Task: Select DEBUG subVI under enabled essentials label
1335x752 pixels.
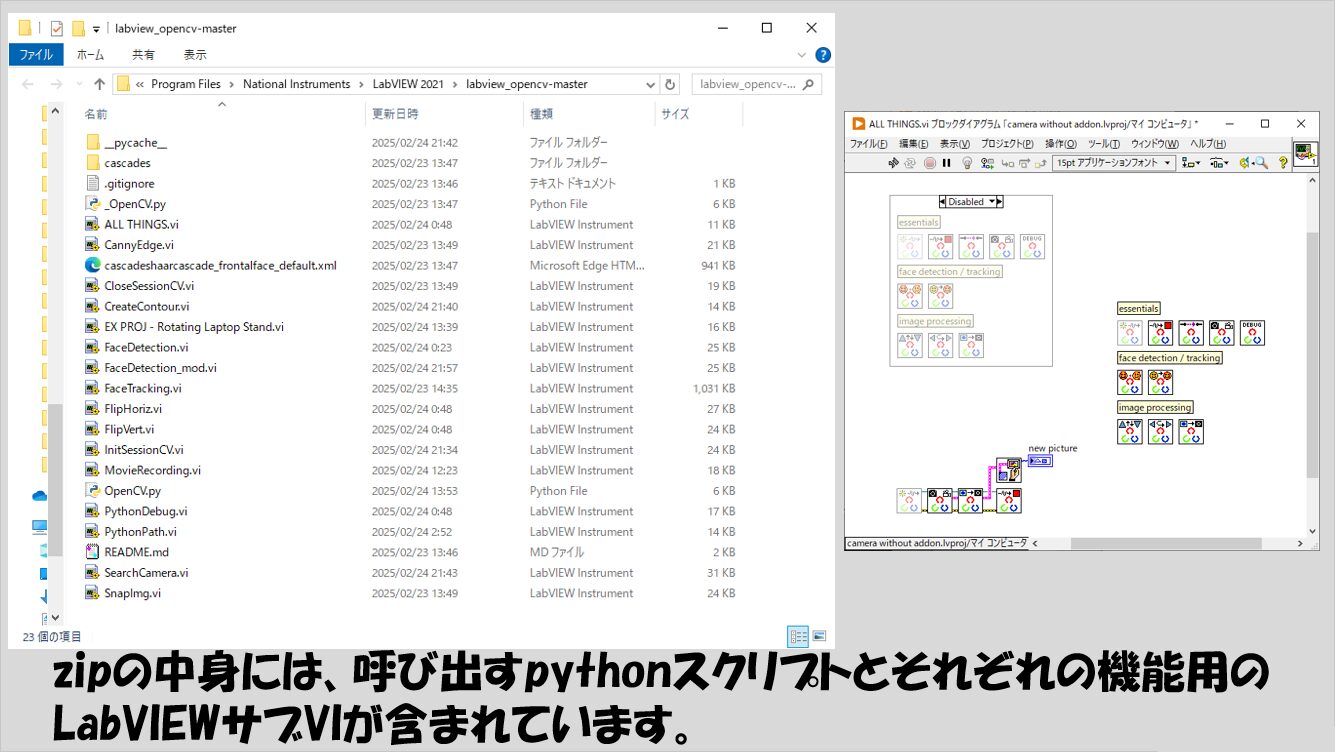Action: (x=1252, y=333)
